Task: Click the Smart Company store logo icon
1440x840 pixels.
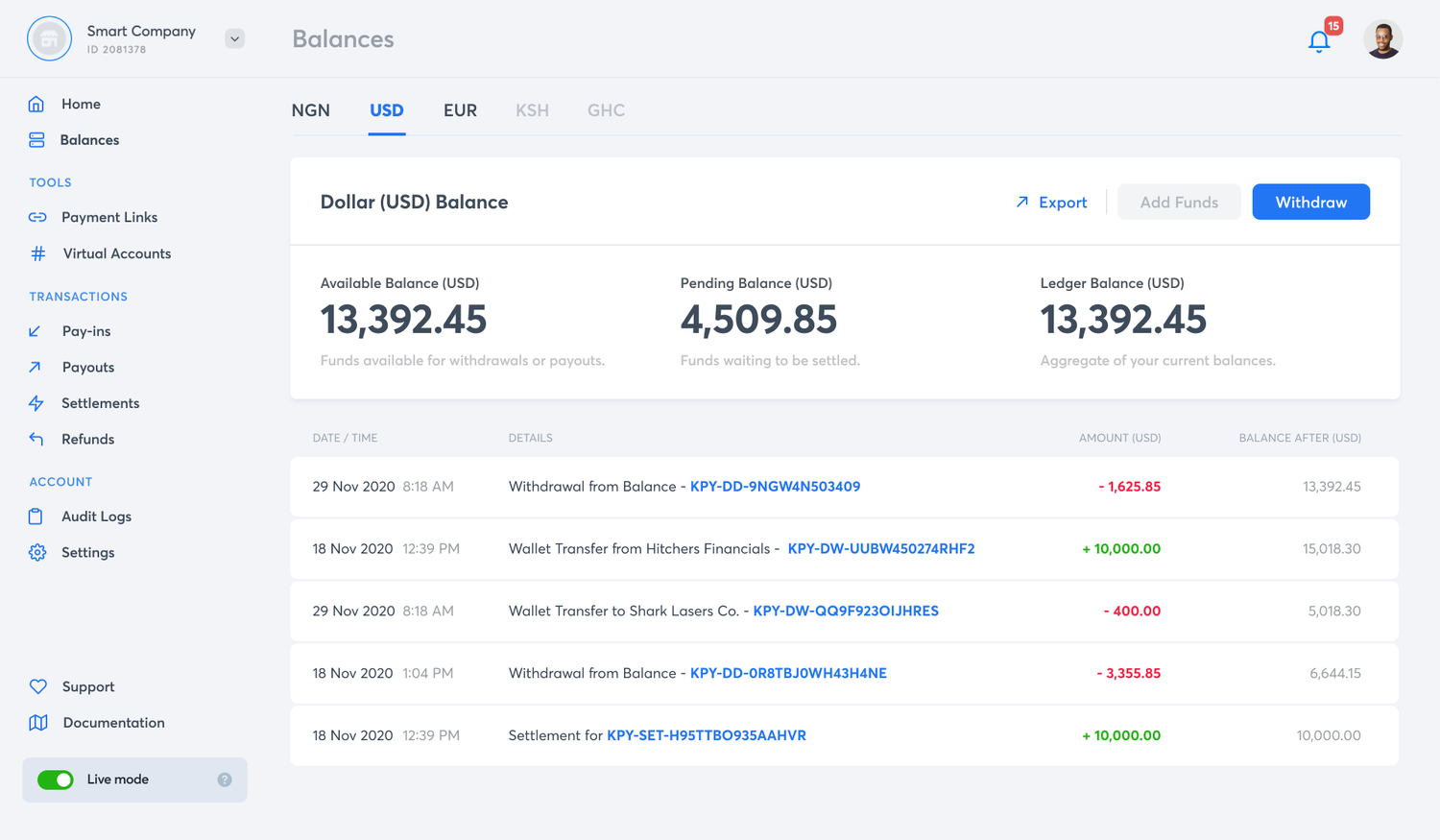Action: click(49, 39)
